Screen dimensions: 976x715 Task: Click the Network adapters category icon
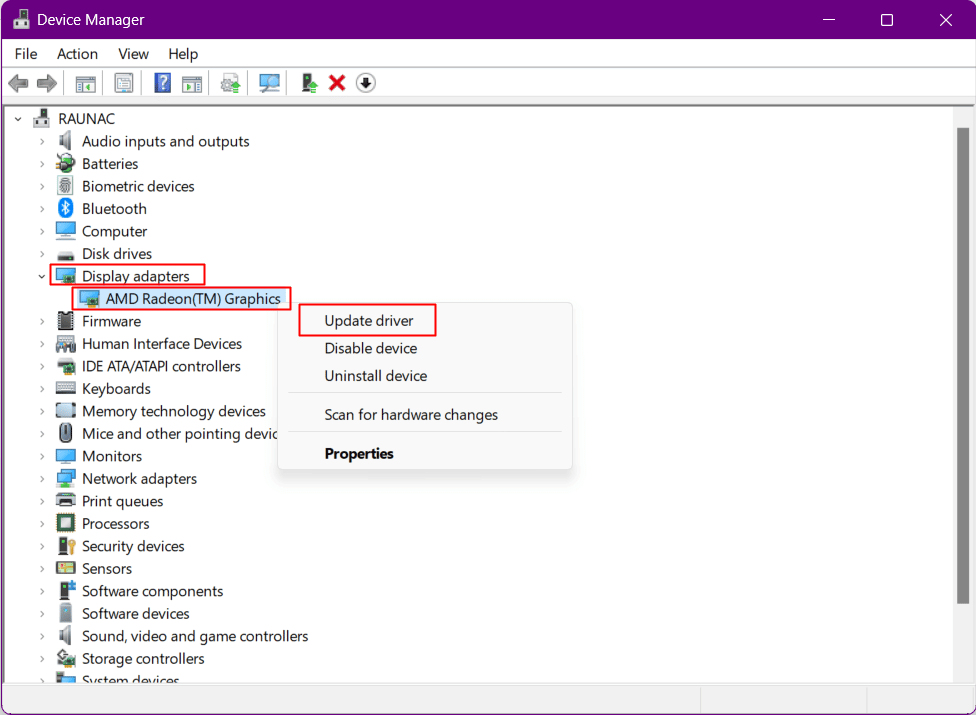click(65, 479)
